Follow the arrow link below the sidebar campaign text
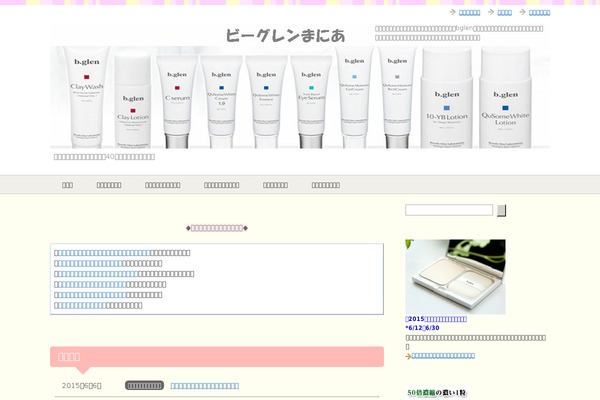Screen dimensions: 600x400 click(x=443, y=356)
